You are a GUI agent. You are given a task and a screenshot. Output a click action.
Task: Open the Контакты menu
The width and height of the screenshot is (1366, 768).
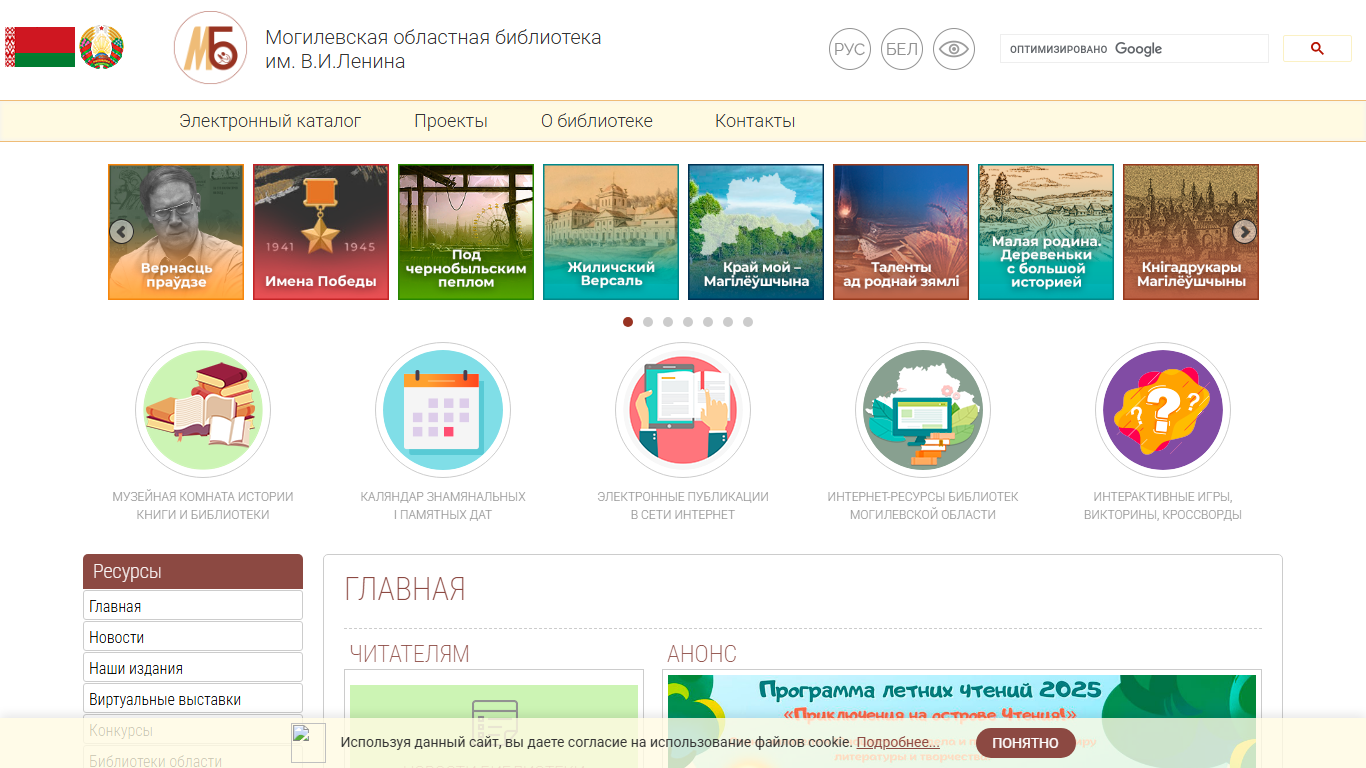coord(755,121)
